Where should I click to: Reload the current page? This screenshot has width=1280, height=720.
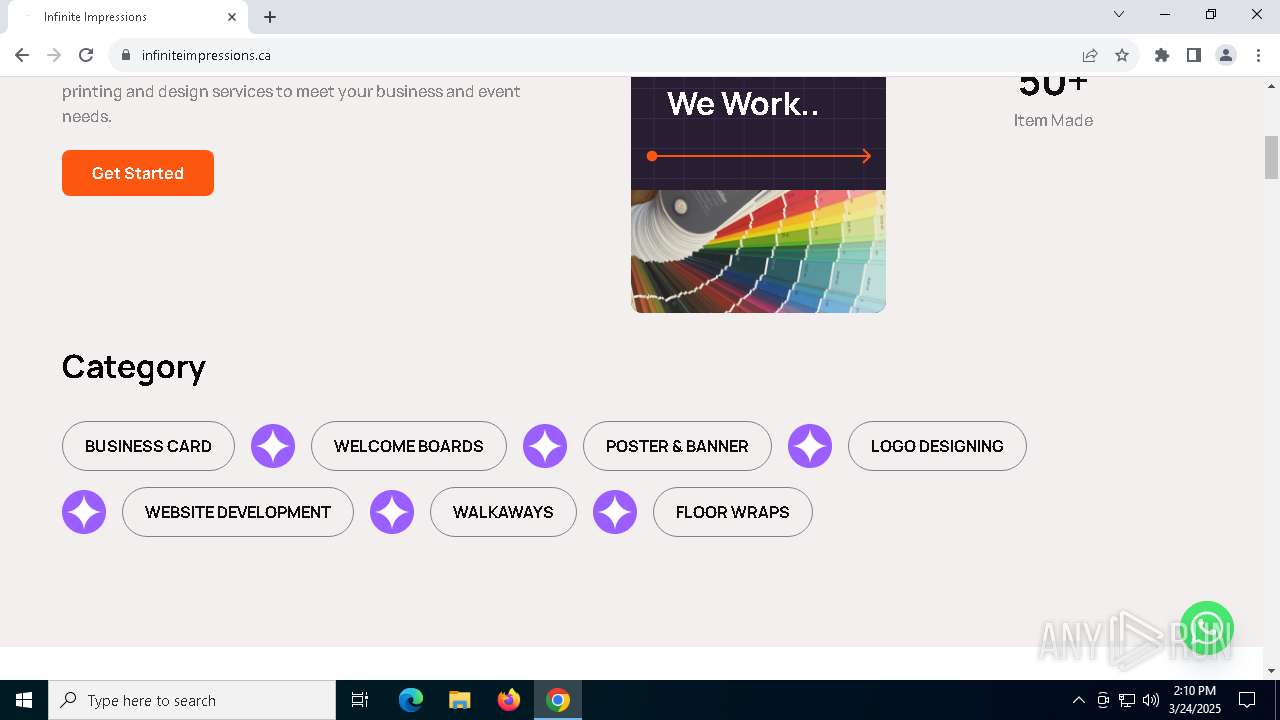86,55
